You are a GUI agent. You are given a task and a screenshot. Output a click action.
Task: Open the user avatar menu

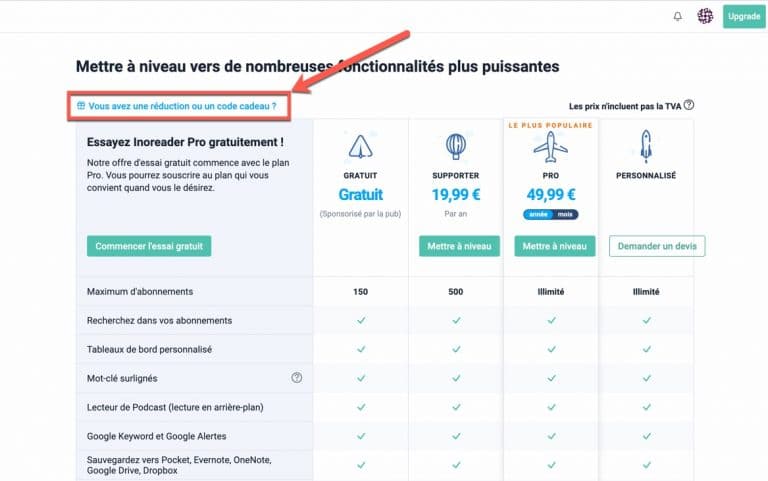click(x=705, y=16)
